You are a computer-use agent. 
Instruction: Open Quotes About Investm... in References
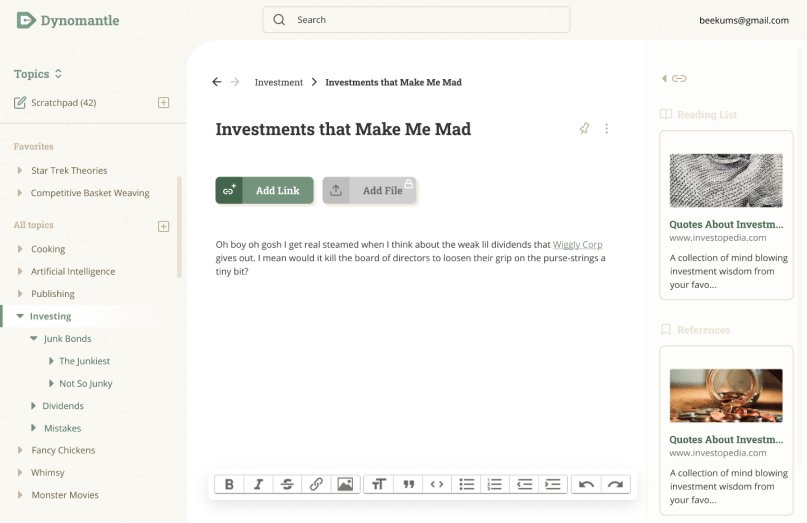click(726, 440)
